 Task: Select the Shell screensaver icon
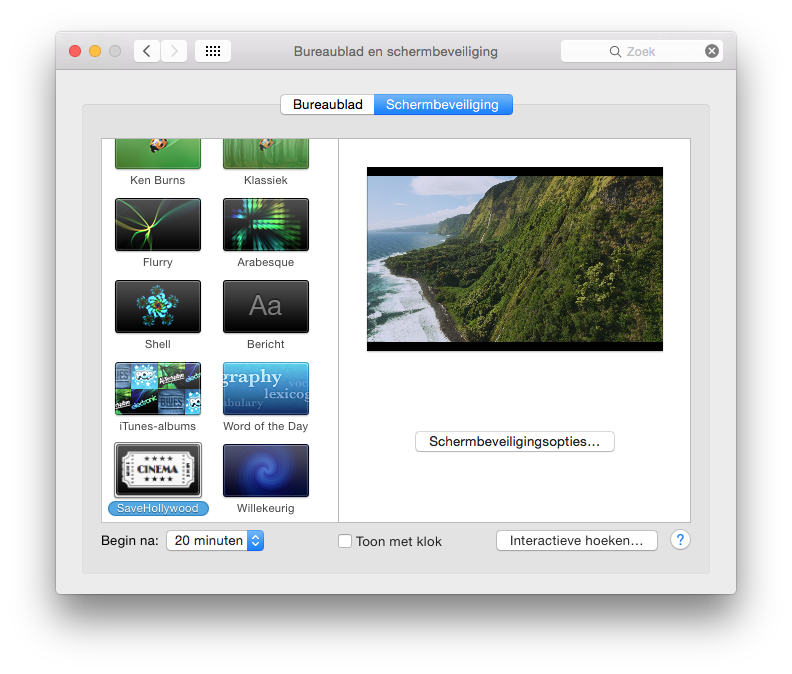pyautogui.click(x=158, y=306)
